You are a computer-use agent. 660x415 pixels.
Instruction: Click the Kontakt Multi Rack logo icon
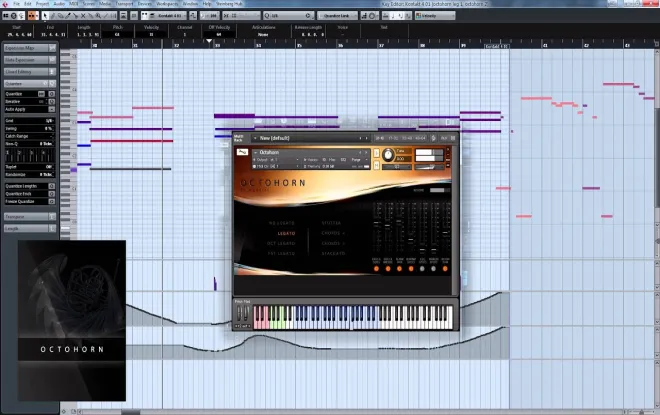(239, 137)
